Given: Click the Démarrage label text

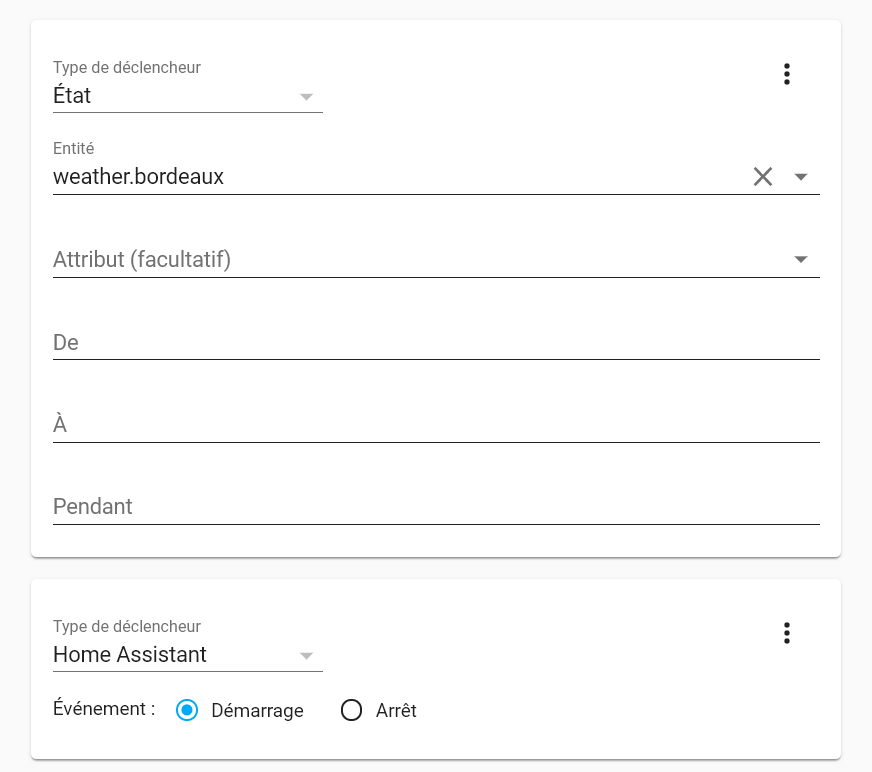Looking at the screenshot, I should click(257, 710).
